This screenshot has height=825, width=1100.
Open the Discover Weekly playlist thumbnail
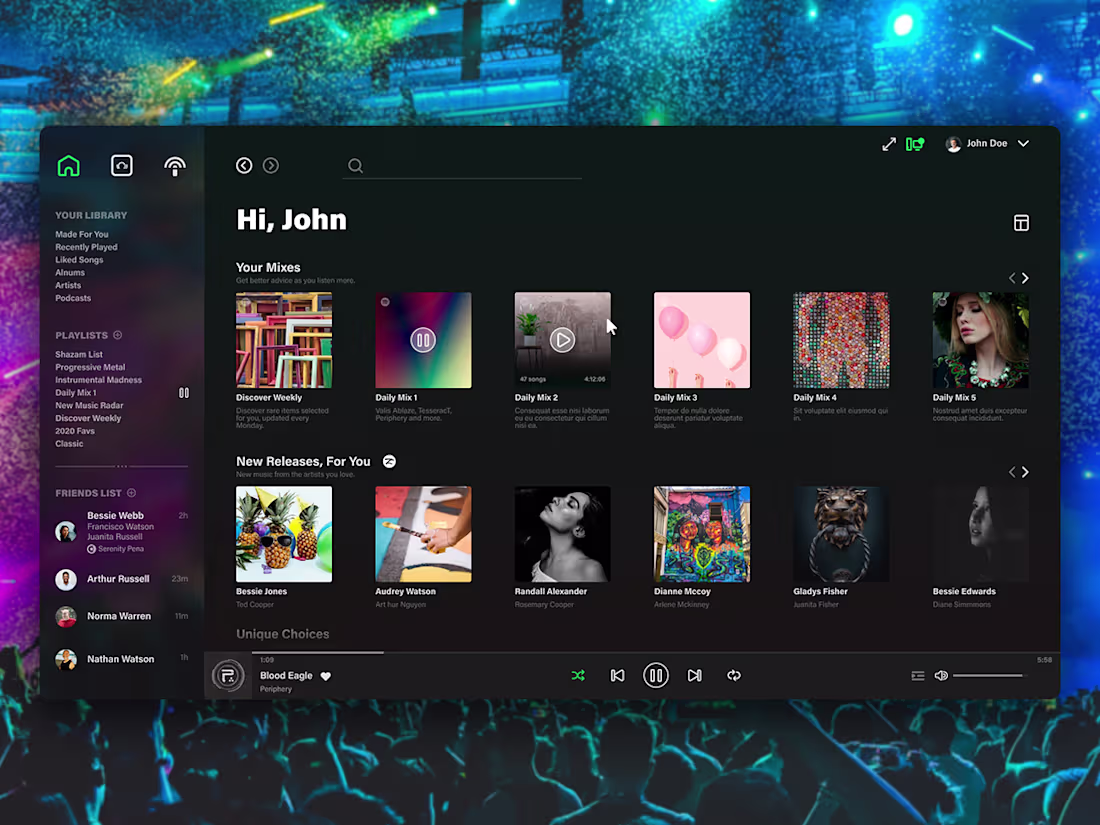tap(284, 340)
